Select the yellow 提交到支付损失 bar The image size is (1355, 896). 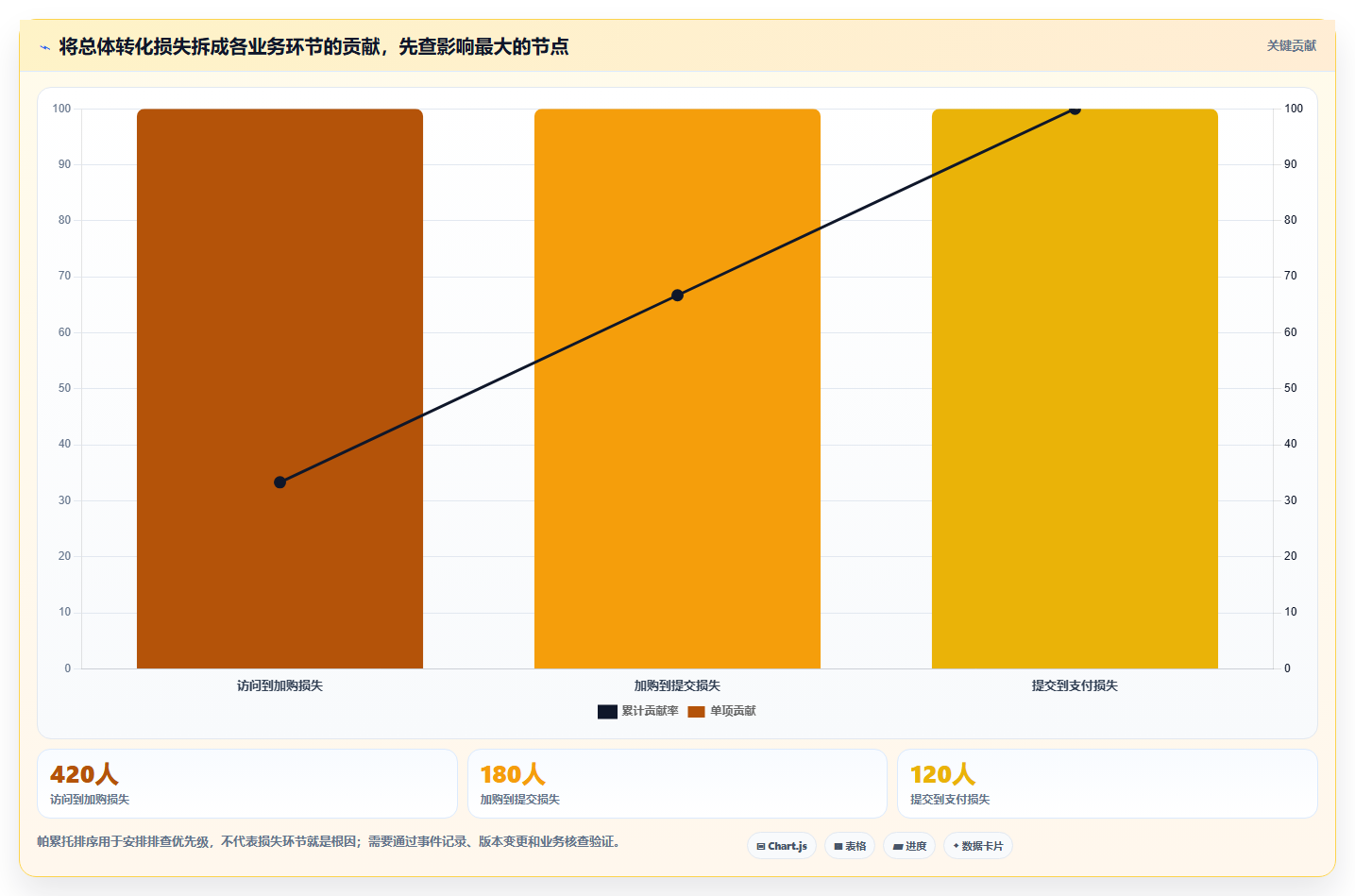[1075, 388]
